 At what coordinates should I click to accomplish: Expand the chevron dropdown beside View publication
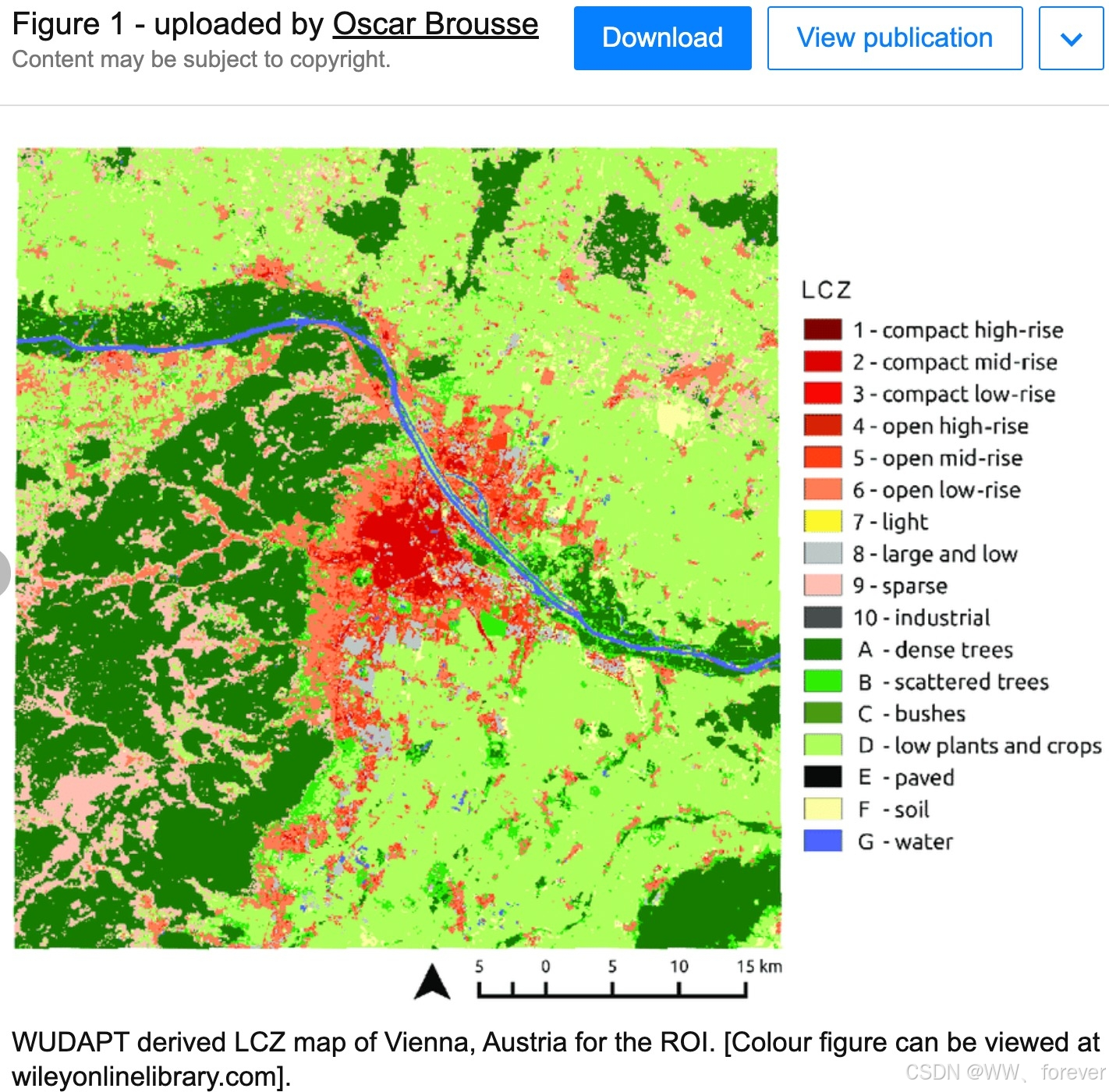(x=1072, y=38)
